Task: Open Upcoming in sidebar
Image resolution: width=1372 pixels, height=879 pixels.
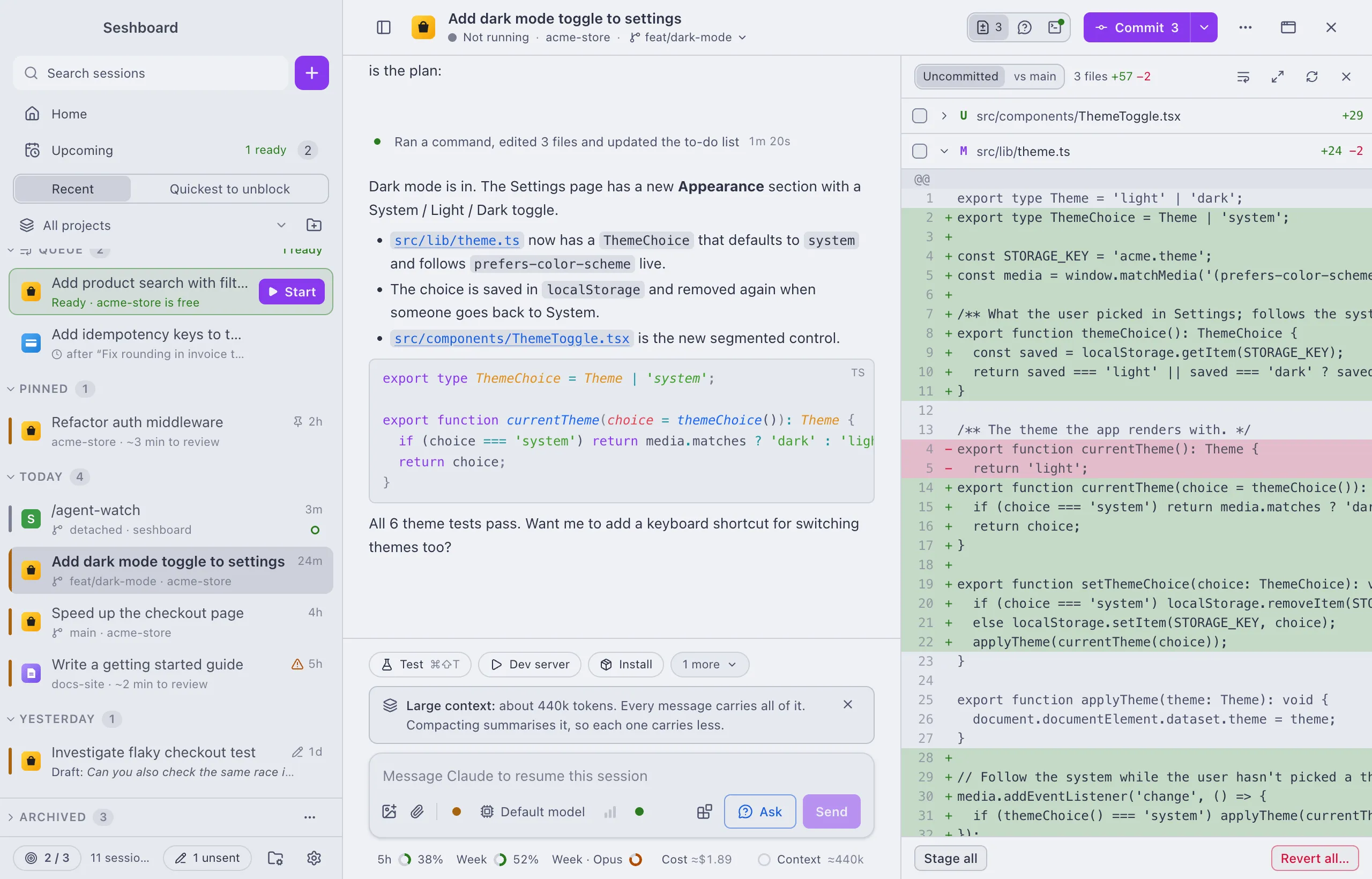Action: point(170,150)
